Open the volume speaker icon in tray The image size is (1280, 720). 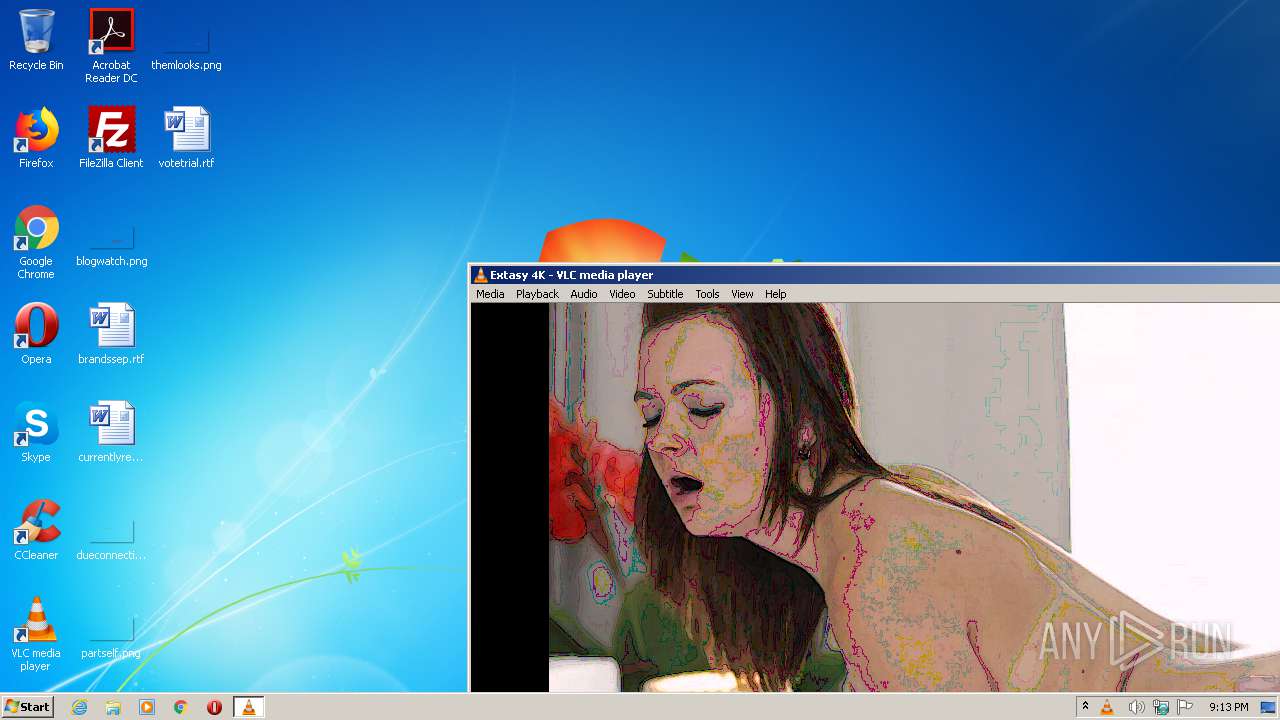click(x=1136, y=707)
